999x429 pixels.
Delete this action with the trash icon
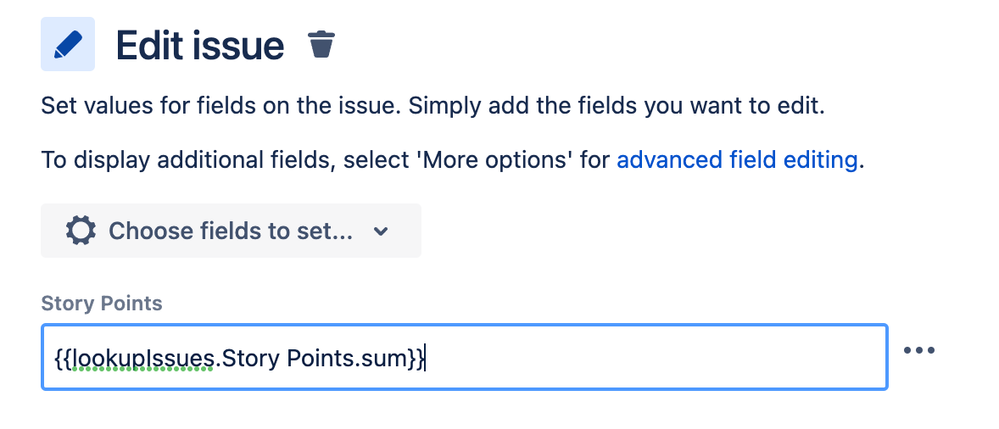(321, 45)
